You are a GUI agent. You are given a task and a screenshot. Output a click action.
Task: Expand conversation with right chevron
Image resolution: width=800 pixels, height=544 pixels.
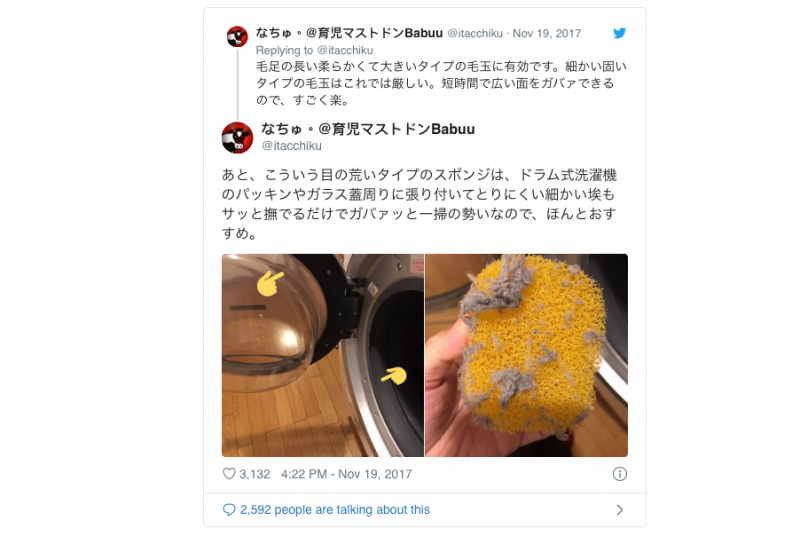click(x=619, y=510)
